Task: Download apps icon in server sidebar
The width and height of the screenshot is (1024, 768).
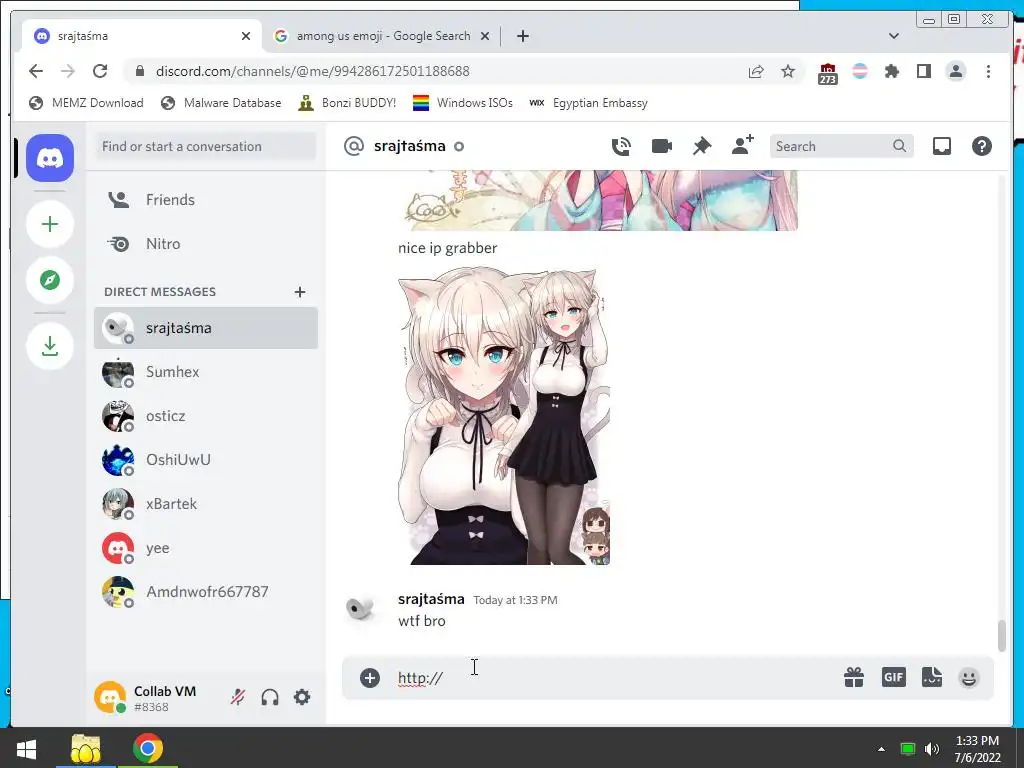Action: click(50, 346)
